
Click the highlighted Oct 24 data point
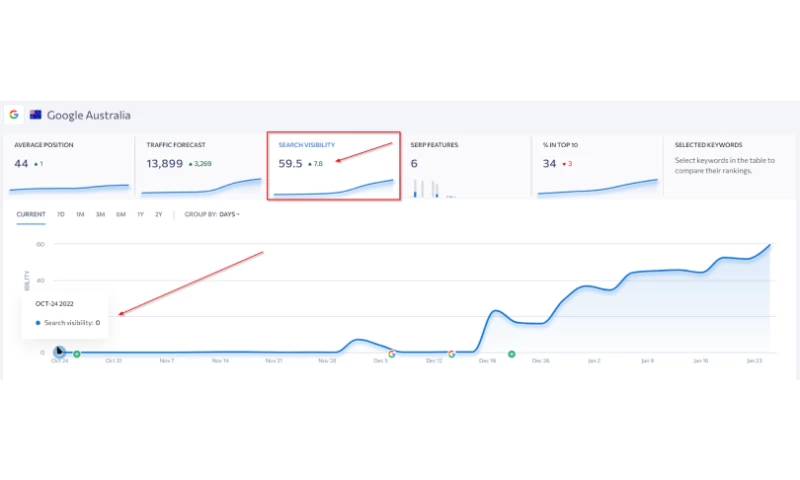(59, 351)
